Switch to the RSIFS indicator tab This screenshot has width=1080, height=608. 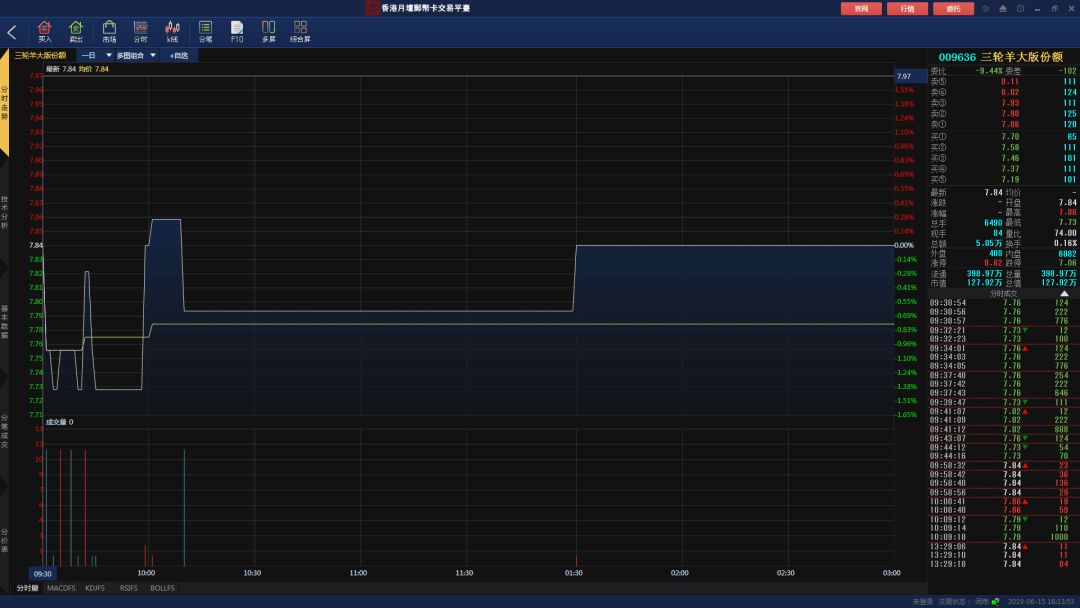(129, 588)
